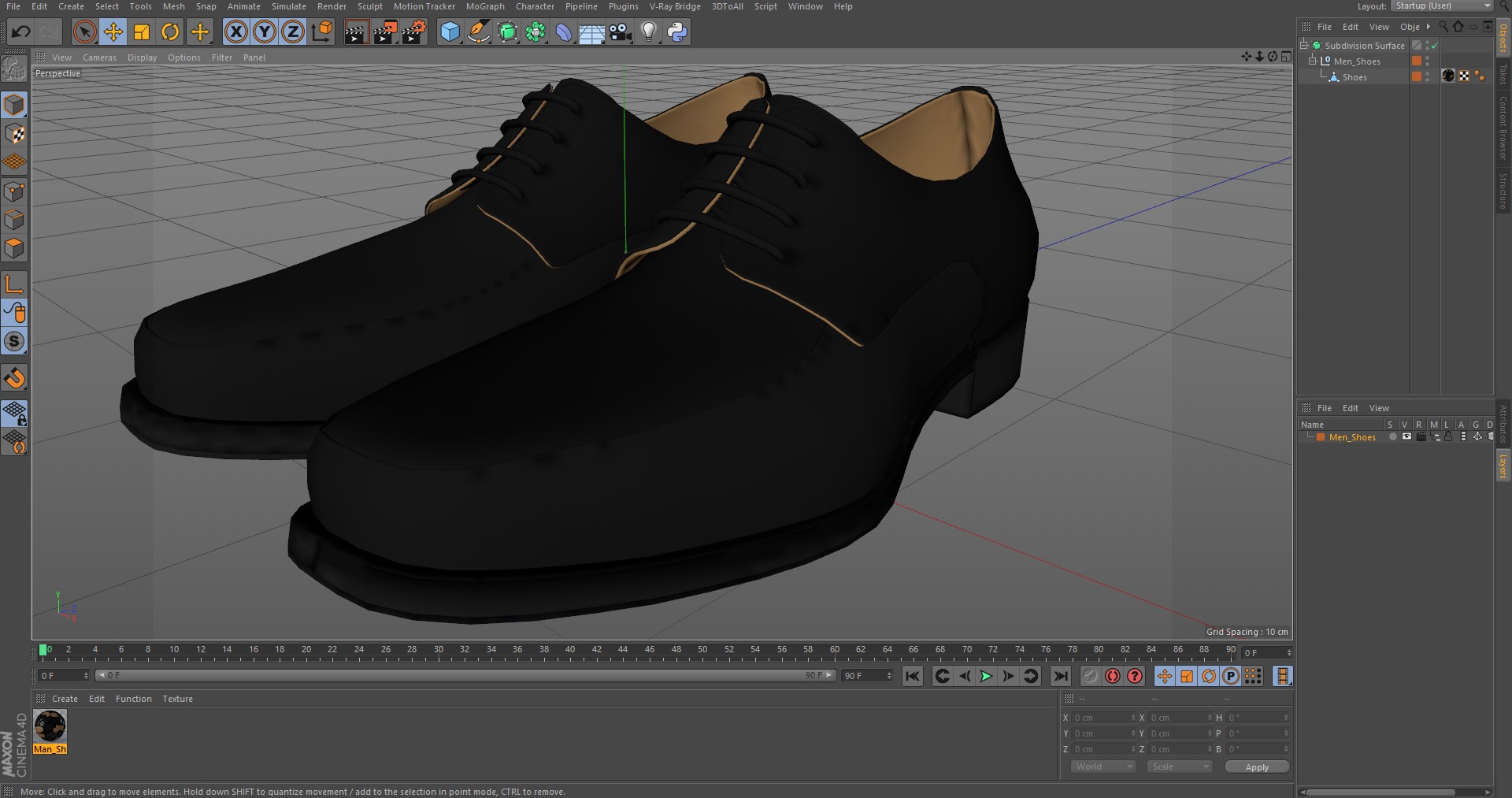Viewport: 1512px width, 798px height.
Task: Open viewport Cameras menu
Action: click(x=99, y=58)
